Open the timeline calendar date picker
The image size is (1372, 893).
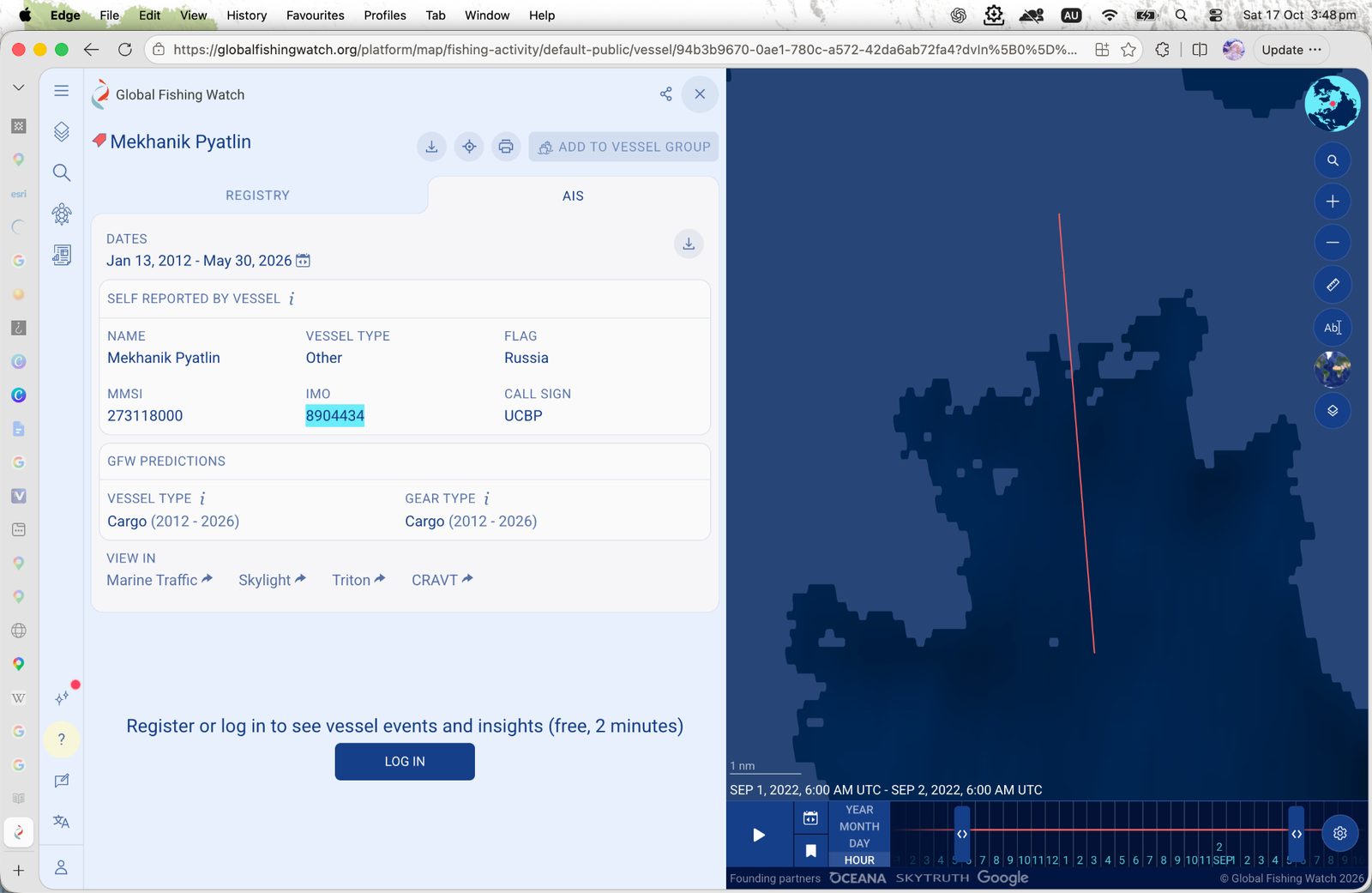pyautogui.click(x=810, y=818)
